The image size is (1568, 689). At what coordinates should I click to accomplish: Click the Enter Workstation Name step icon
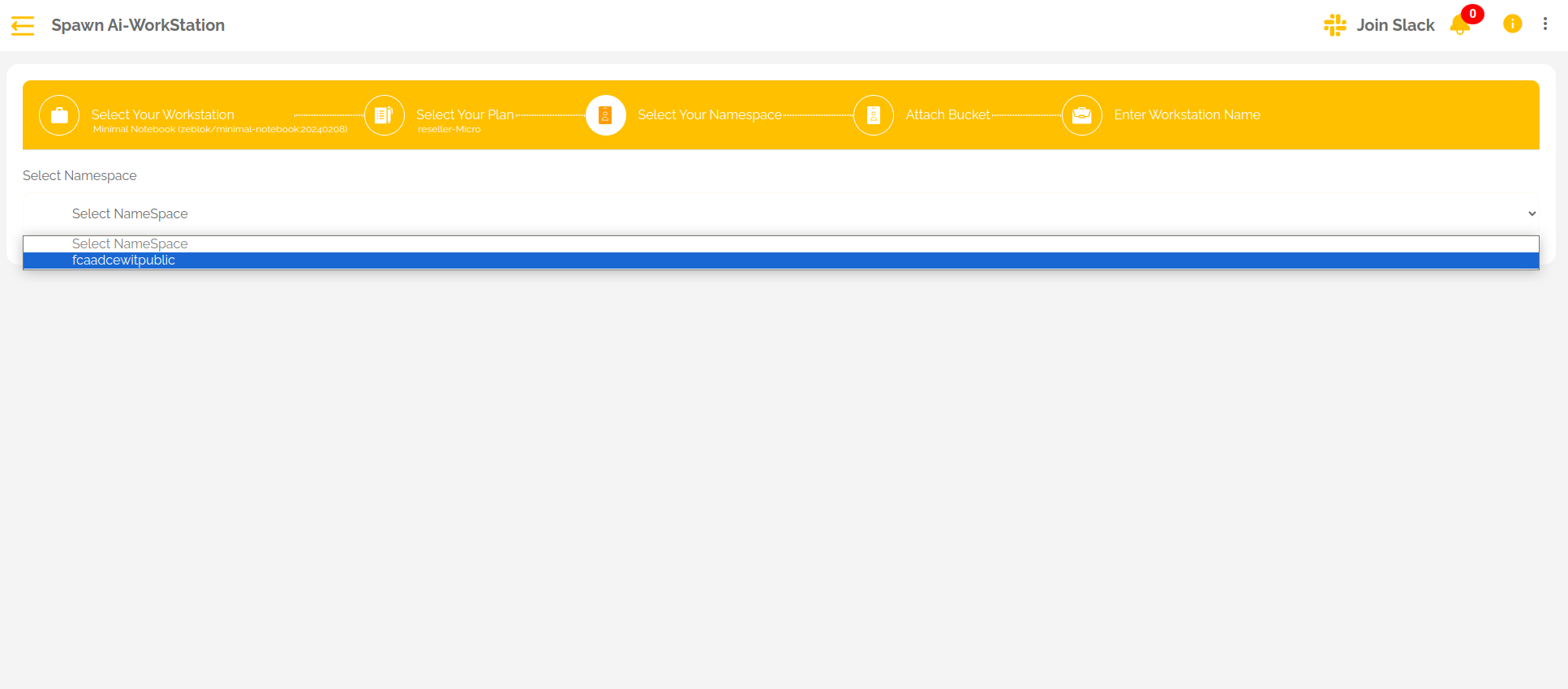point(1081,115)
